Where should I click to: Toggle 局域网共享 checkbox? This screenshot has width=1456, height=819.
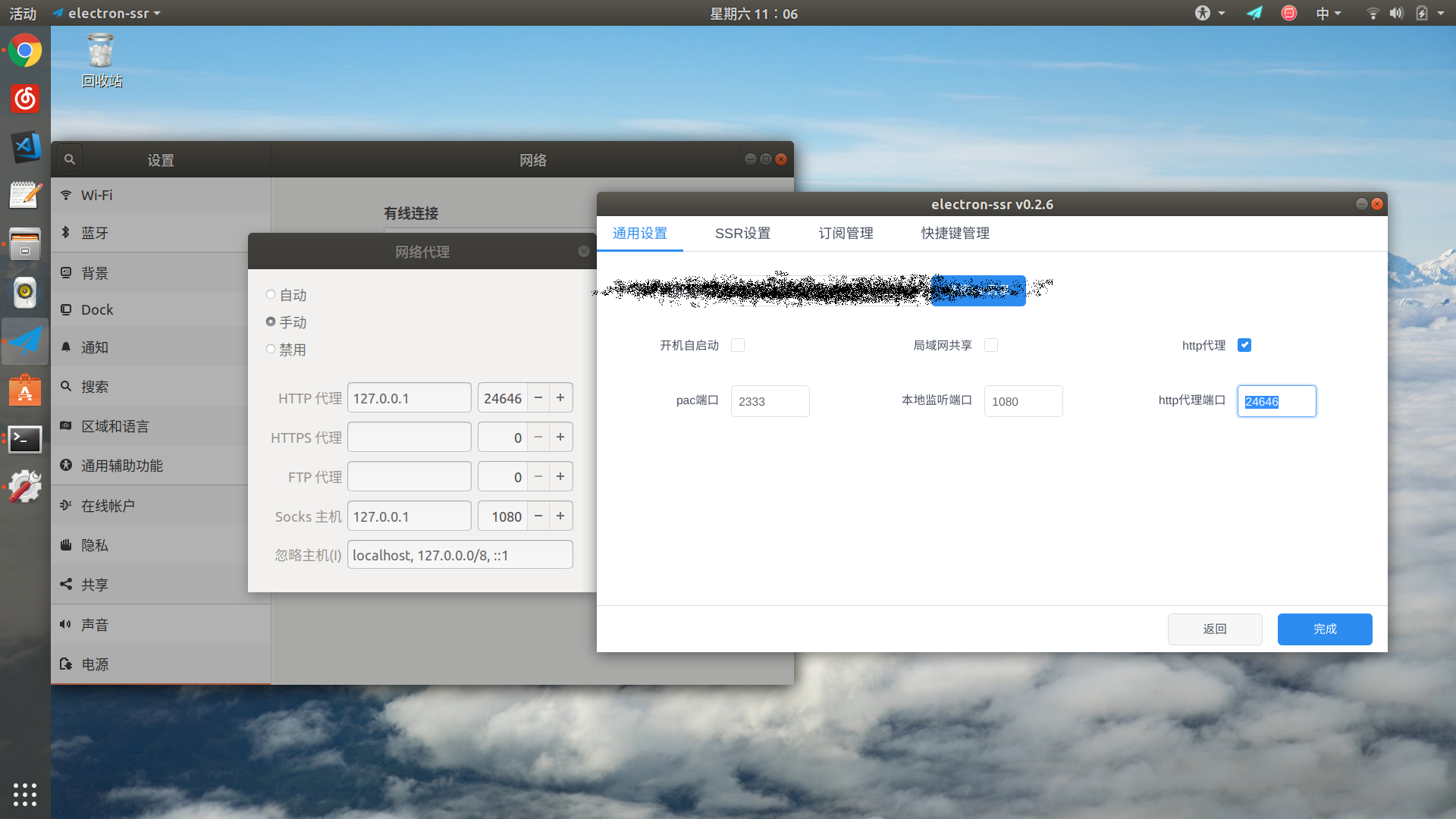[991, 345]
